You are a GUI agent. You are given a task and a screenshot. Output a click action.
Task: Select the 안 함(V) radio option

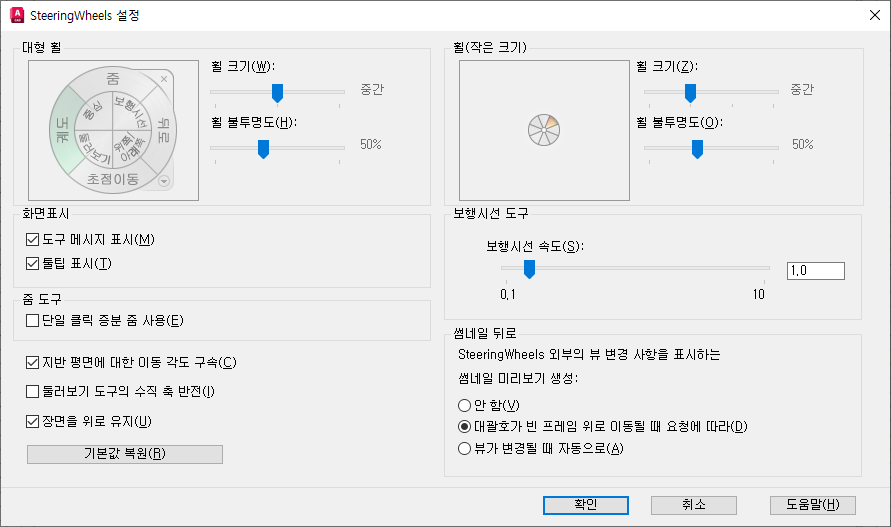pos(464,405)
